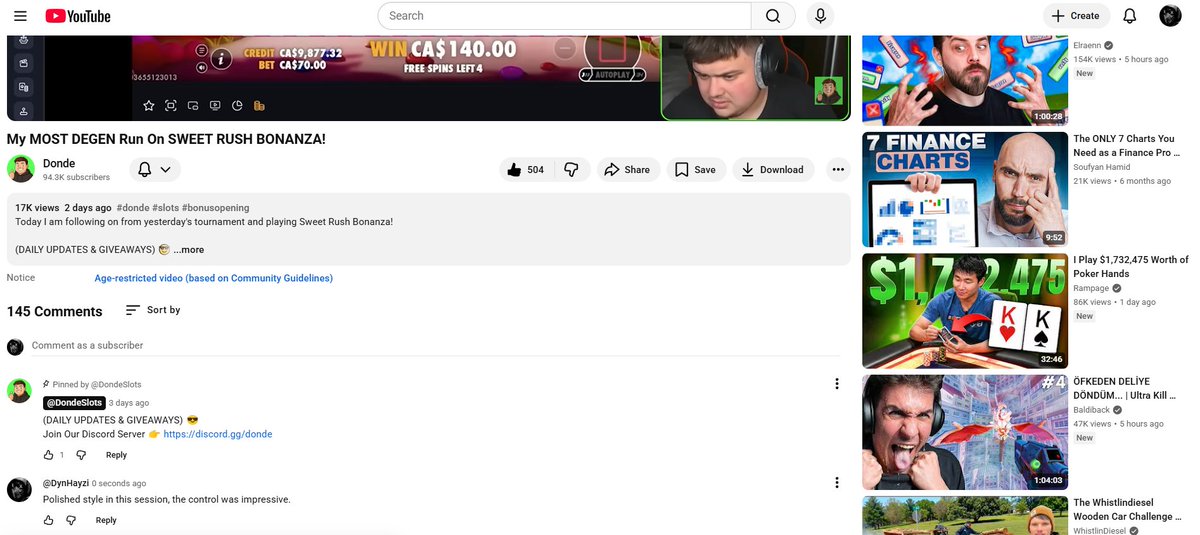1200x535 pixels.
Task: Expand subscription notification bell dropdown
Action: 155,170
